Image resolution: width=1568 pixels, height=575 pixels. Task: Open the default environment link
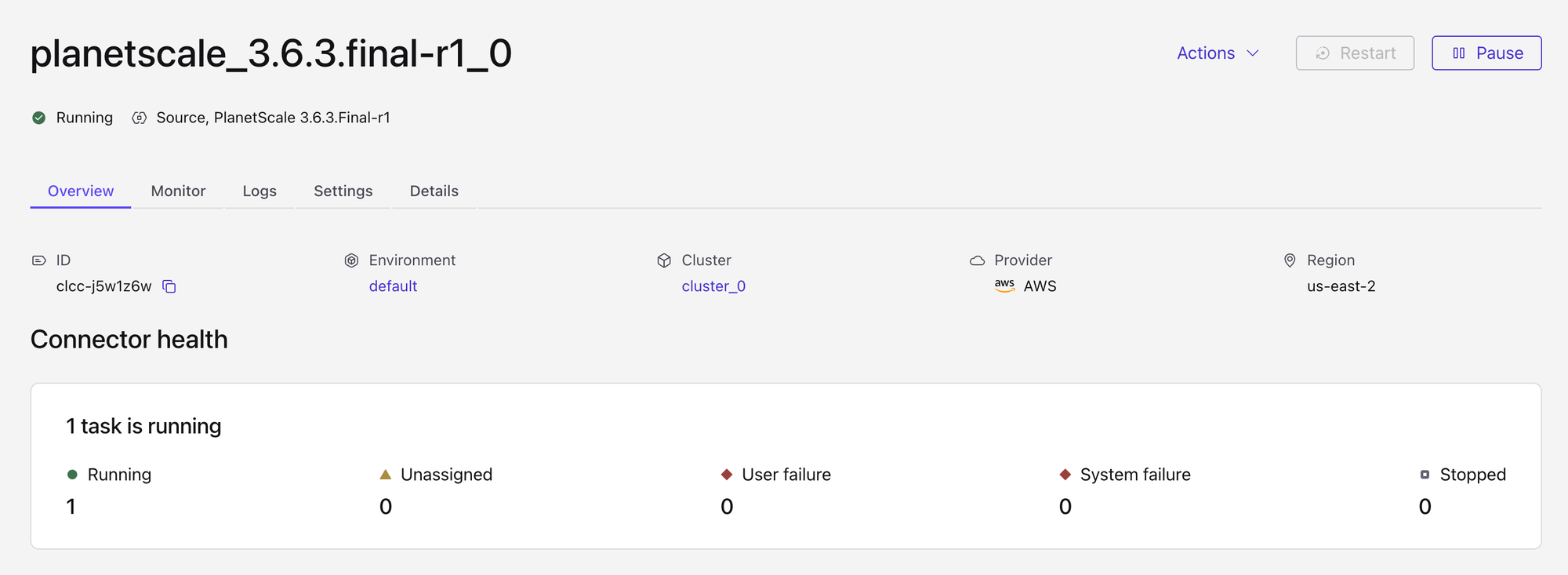click(x=393, y=286)
